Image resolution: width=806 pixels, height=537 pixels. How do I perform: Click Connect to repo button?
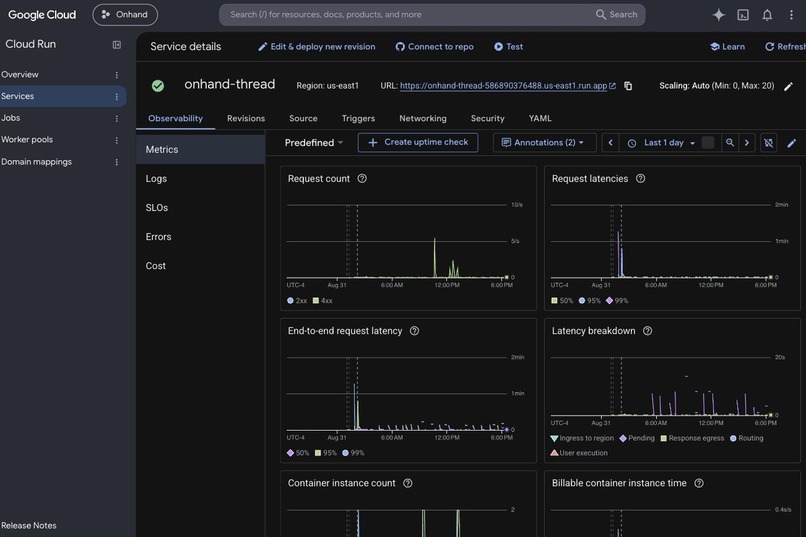pos(434,47)
